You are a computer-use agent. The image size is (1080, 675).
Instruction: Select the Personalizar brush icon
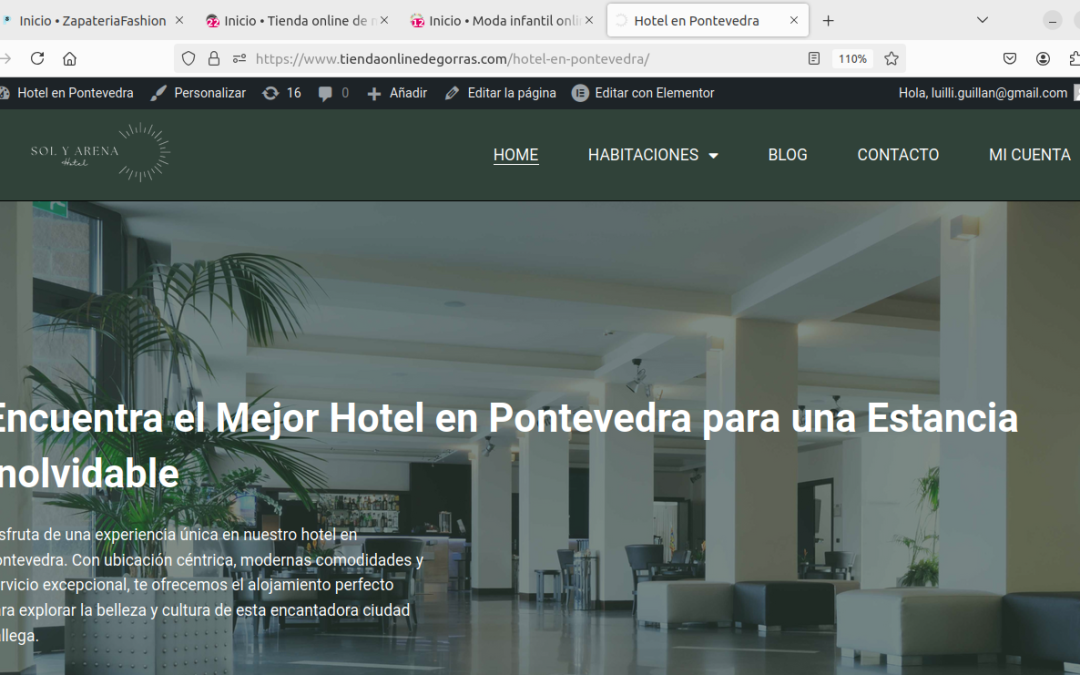point(157,92)
